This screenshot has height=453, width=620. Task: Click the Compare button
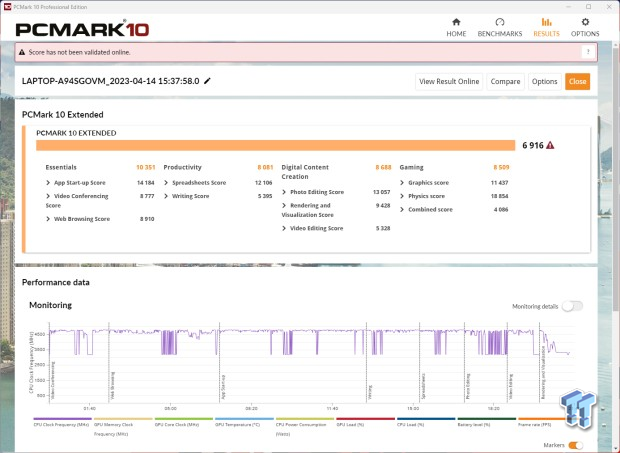tap(505, 81)
